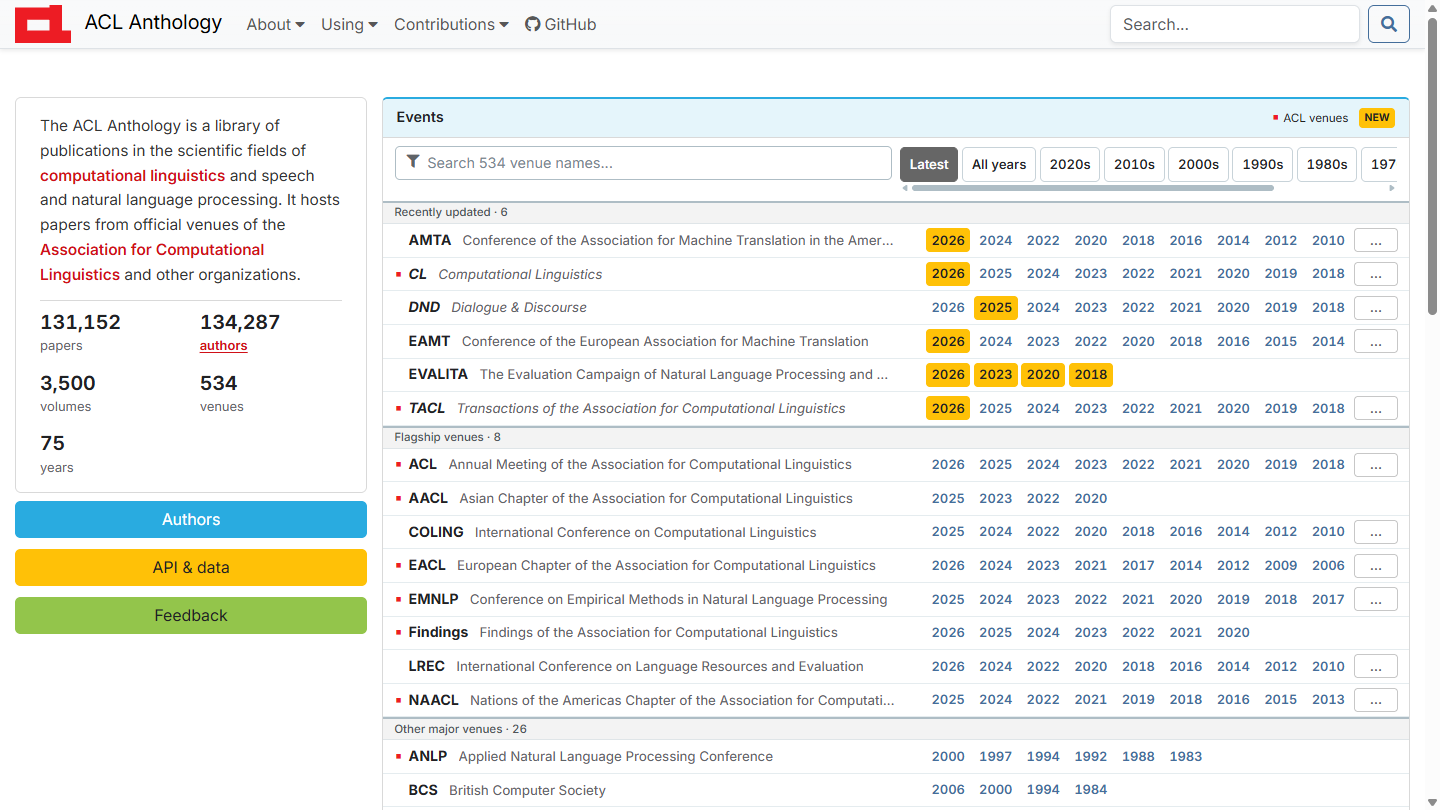The height and width of the screenshot is (810, 1440).
Task: Click the magnifier search button
Action: (1389, 24)
